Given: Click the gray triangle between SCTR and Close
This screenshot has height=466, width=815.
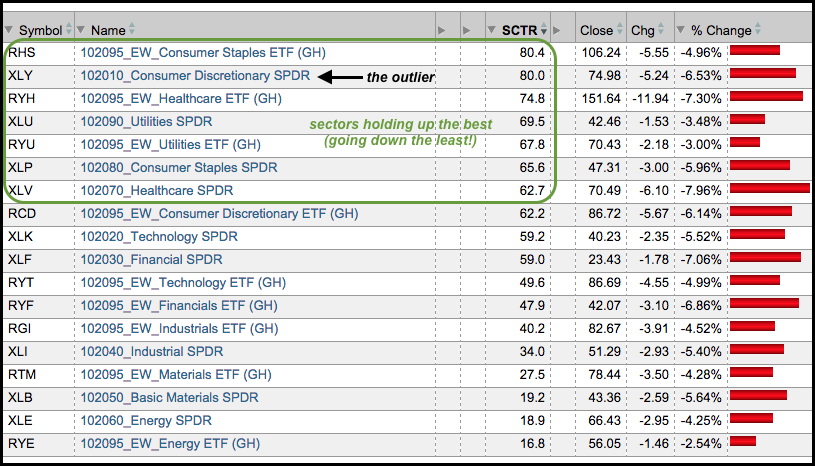Looking at the screenshot, I should pyautogui.click(x=559, y=30).
